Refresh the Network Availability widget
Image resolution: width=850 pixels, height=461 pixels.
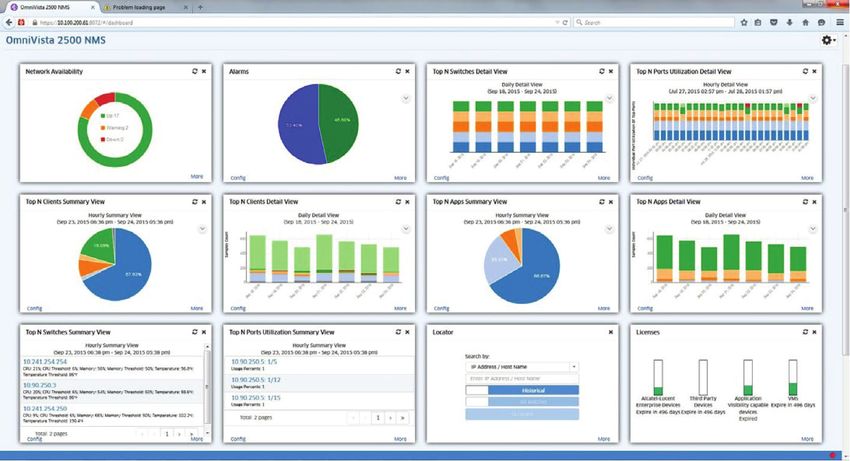[195, 71]
